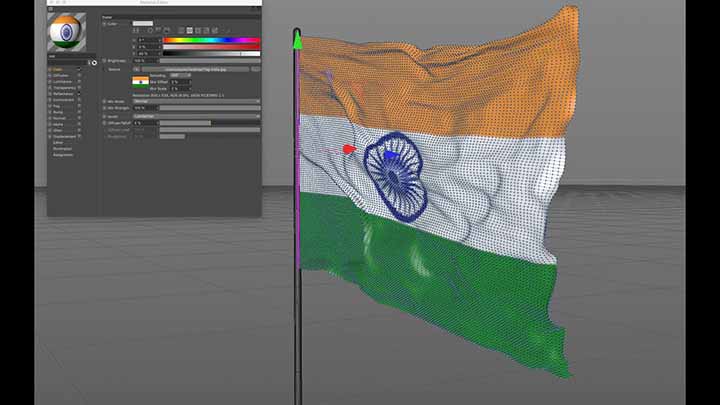Viewport: 720px width, 405px height.
Task: Open the color swatches mode icon
Action: 215,30
